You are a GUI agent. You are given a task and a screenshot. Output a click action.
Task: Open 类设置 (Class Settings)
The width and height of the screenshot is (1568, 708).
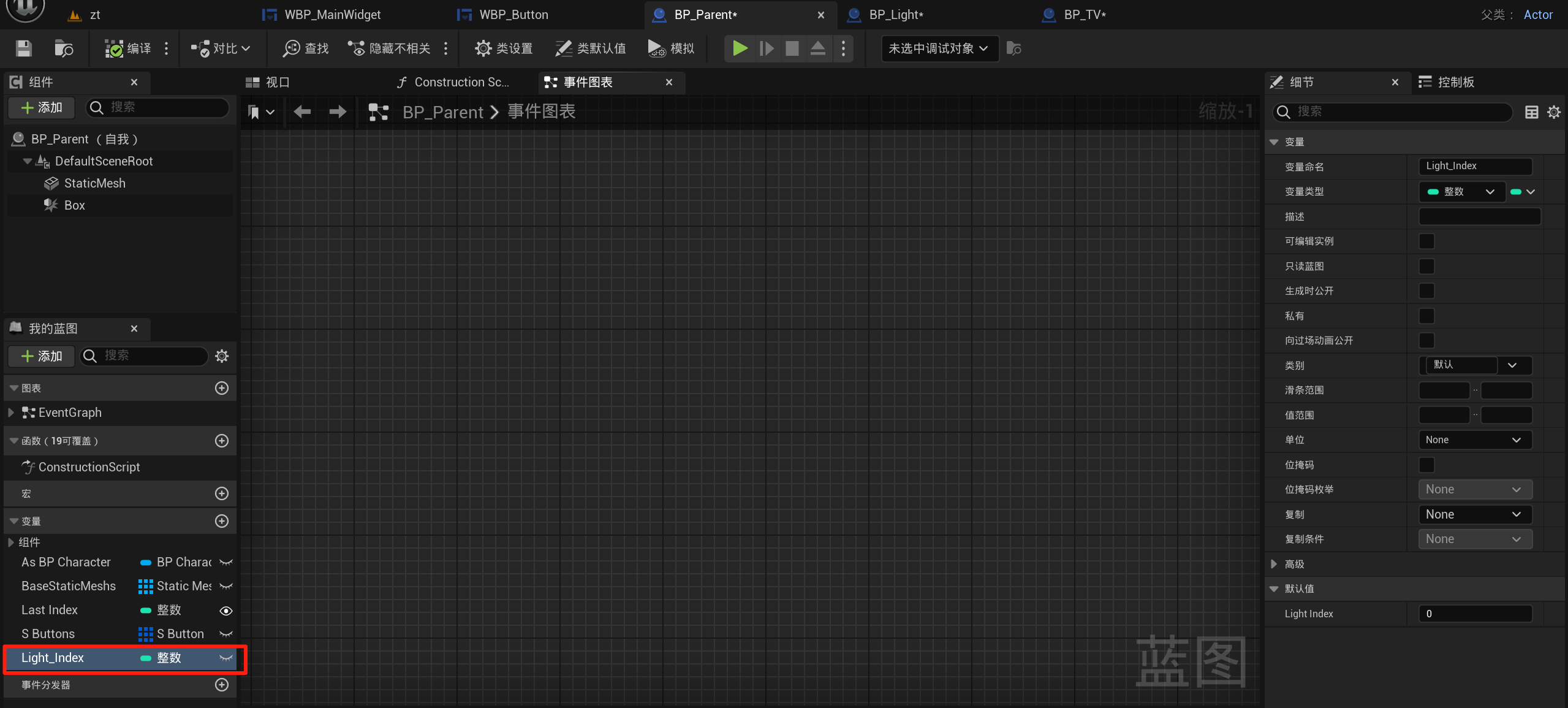point(502,48)
